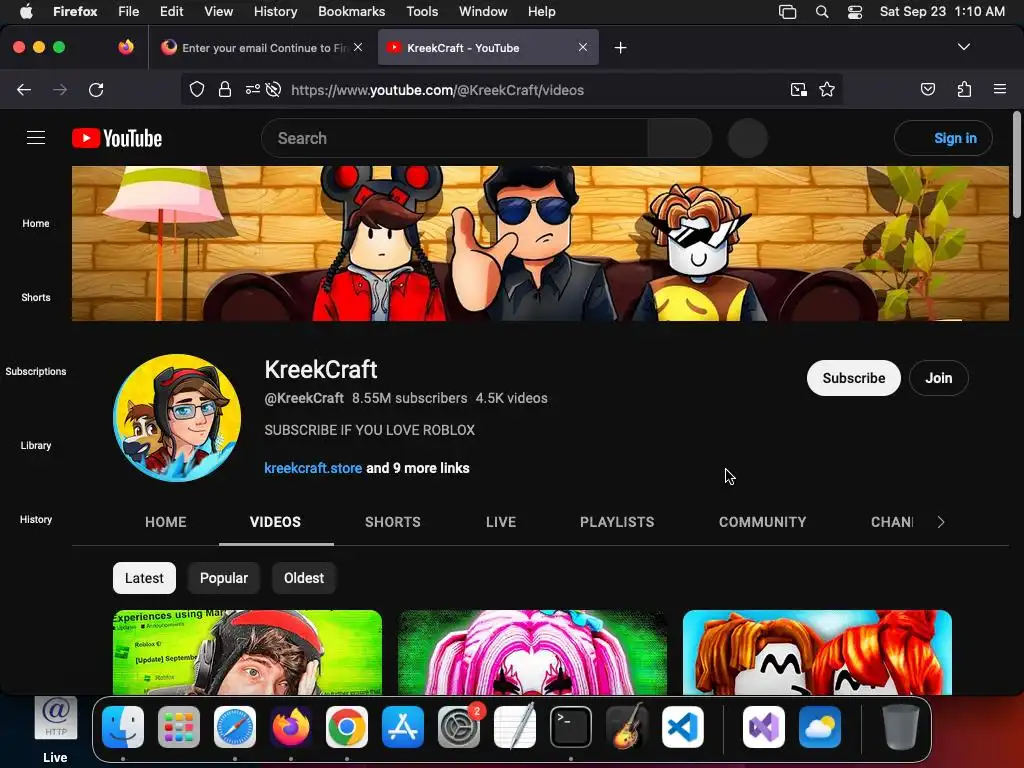Bookmark this page with the star icon
The image size is (1024, 768).
tap(827, 89)
